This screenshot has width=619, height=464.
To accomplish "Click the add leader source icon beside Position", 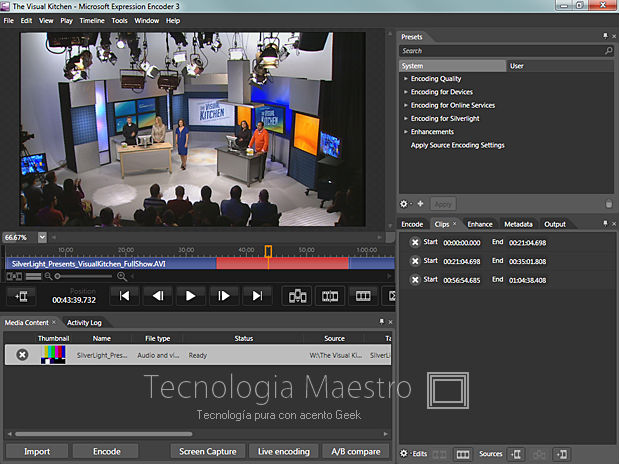I will (21, 296).
